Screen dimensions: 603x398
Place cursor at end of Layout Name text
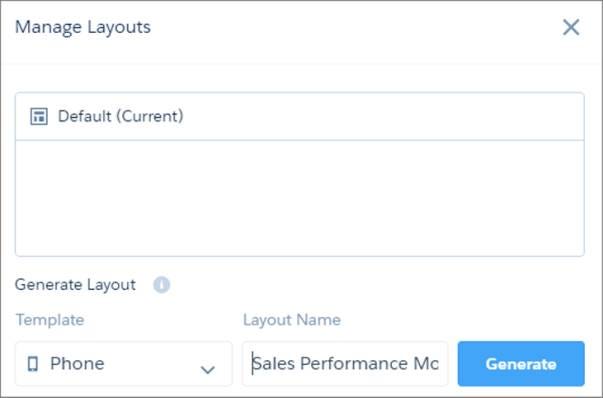click(x=439, y=363)
